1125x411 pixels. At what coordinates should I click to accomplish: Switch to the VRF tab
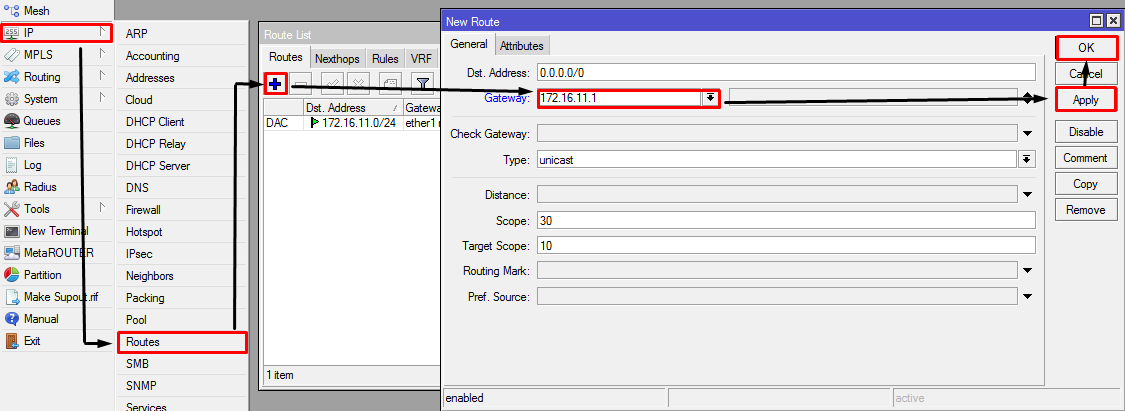coord(420,59)
